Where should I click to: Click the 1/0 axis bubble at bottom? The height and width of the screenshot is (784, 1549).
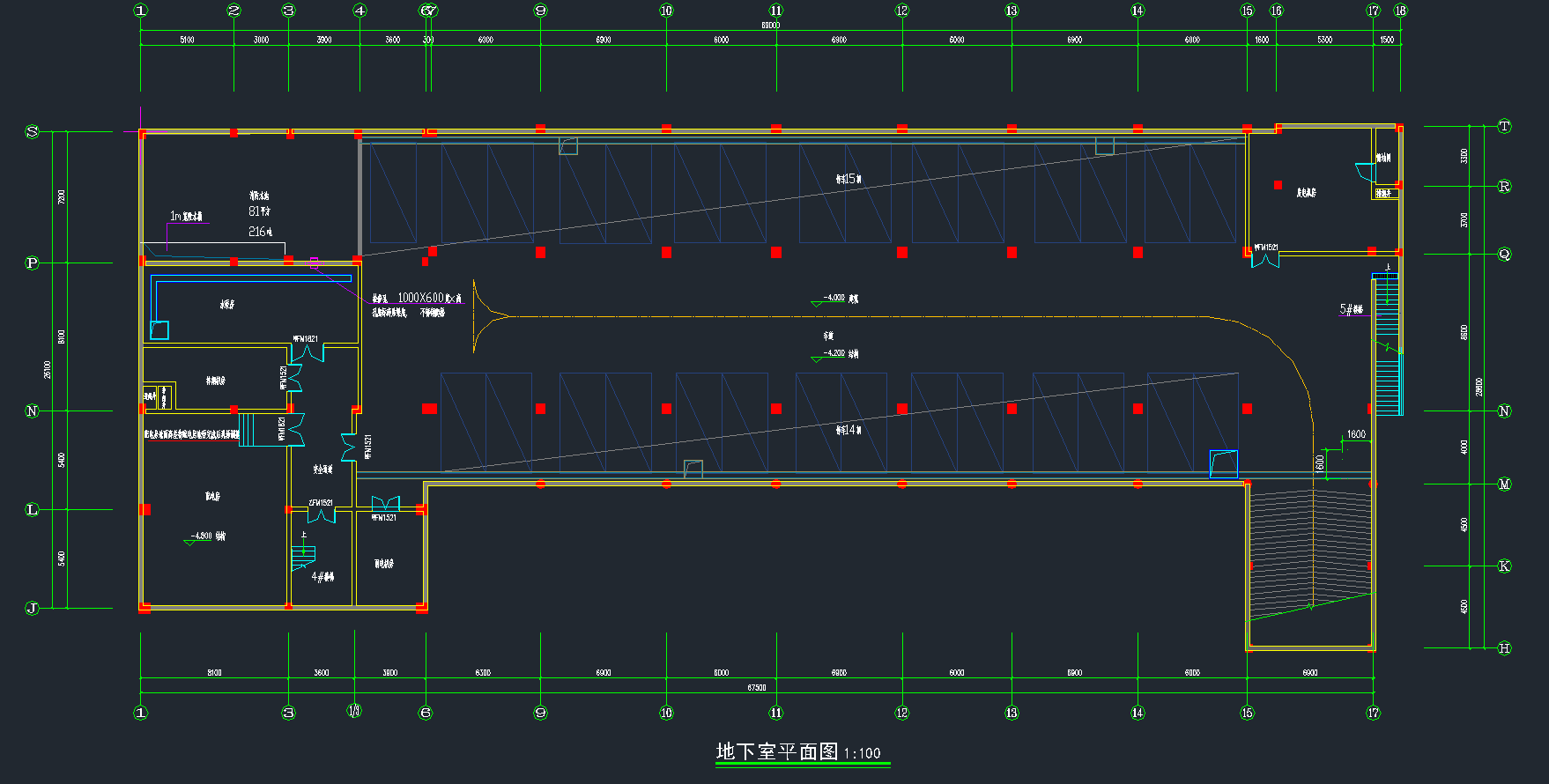pyautogui.click(x=354, y=711)
